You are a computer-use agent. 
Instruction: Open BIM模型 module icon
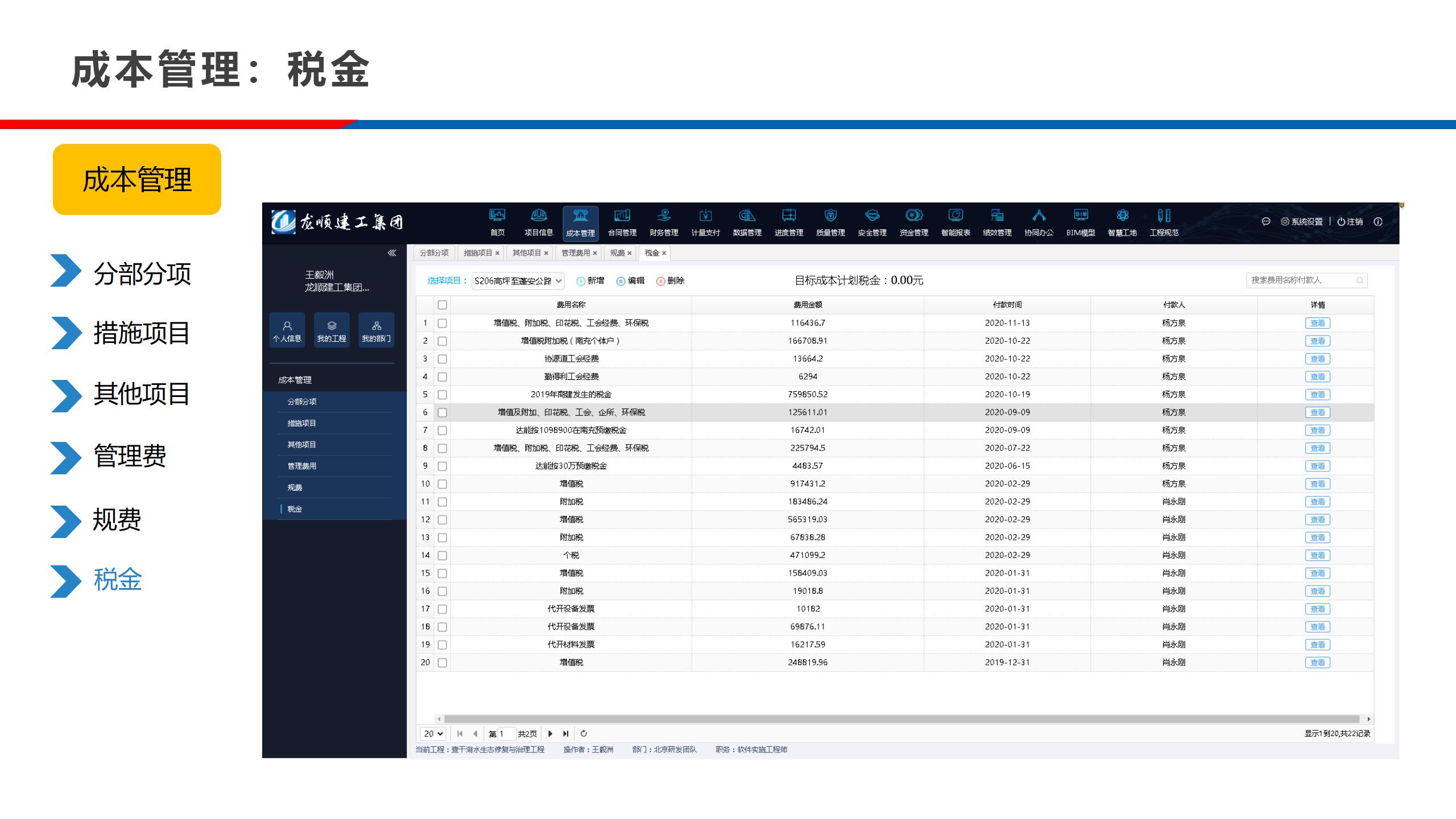(1081, 222)
